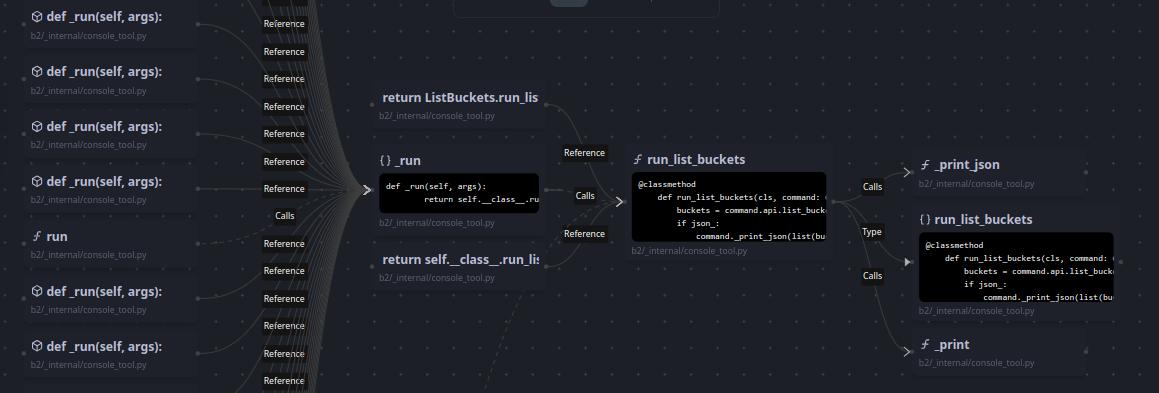Click the file path under the ListBuckets return node

tap(437, 116)
